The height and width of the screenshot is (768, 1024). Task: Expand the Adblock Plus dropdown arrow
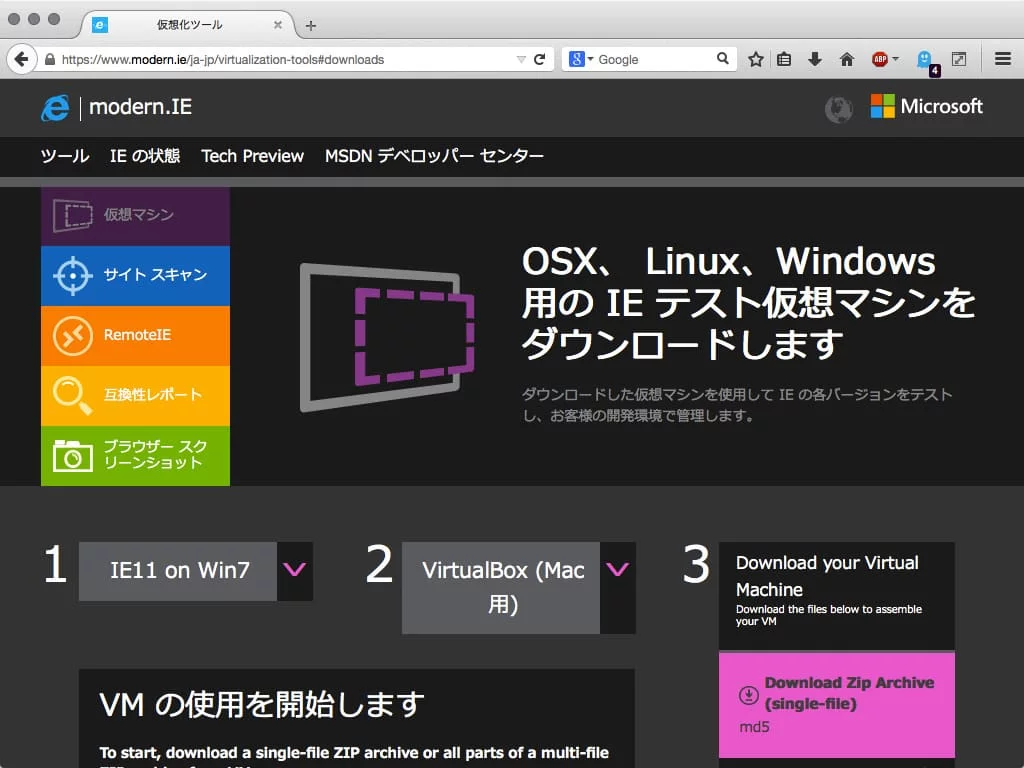[895, 59]
